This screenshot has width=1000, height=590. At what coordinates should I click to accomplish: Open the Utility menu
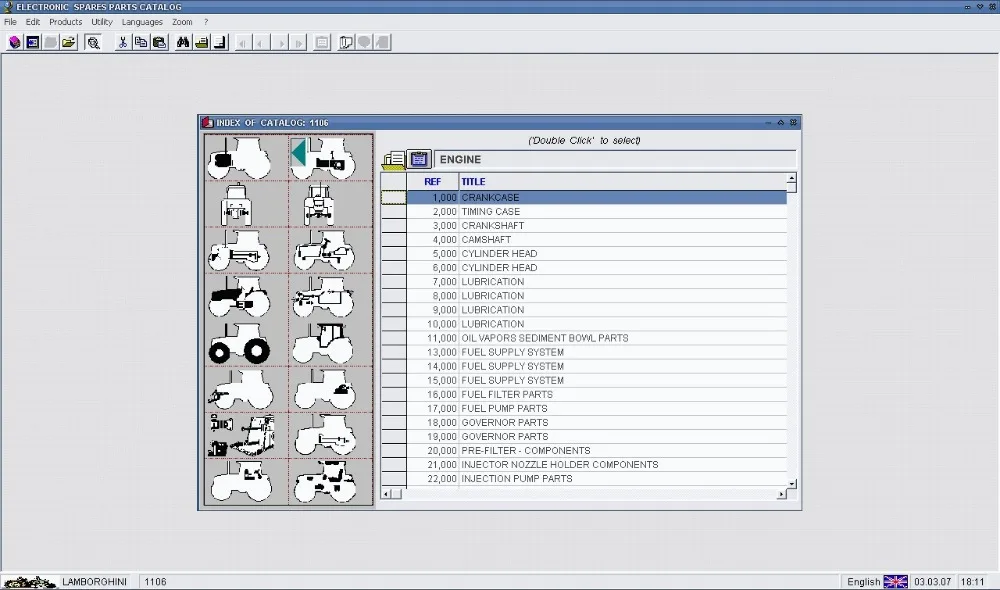(101, 22)
